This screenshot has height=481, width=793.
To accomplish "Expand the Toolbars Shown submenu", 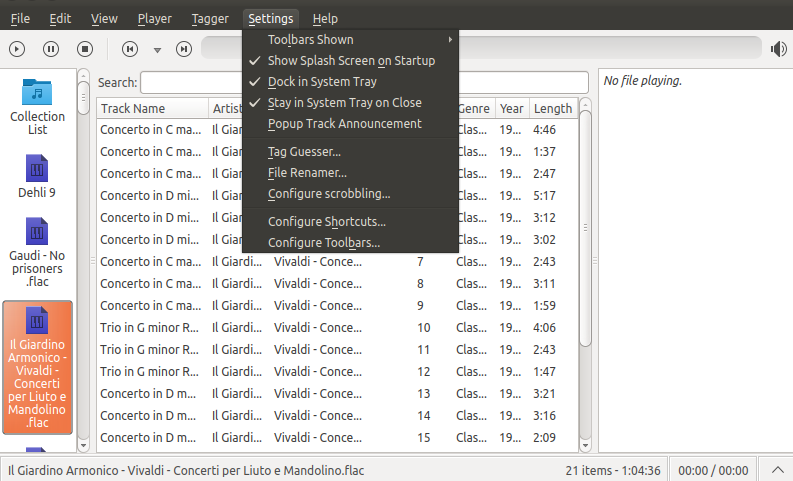I will pyautogui.click(x=350, y=39).
